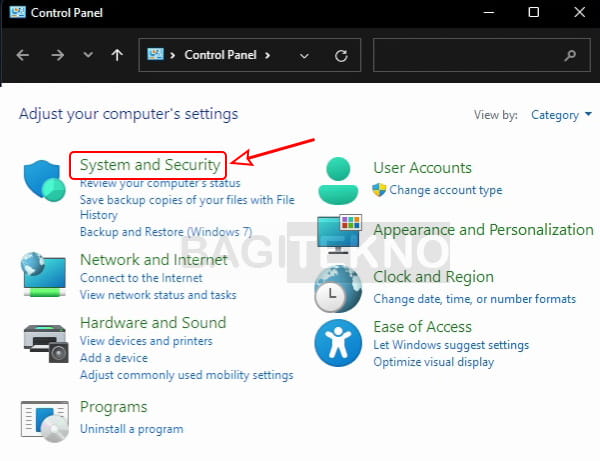Open User Accounts category
Viewport: 600px width, 461px height.
(x=422, y=168)
